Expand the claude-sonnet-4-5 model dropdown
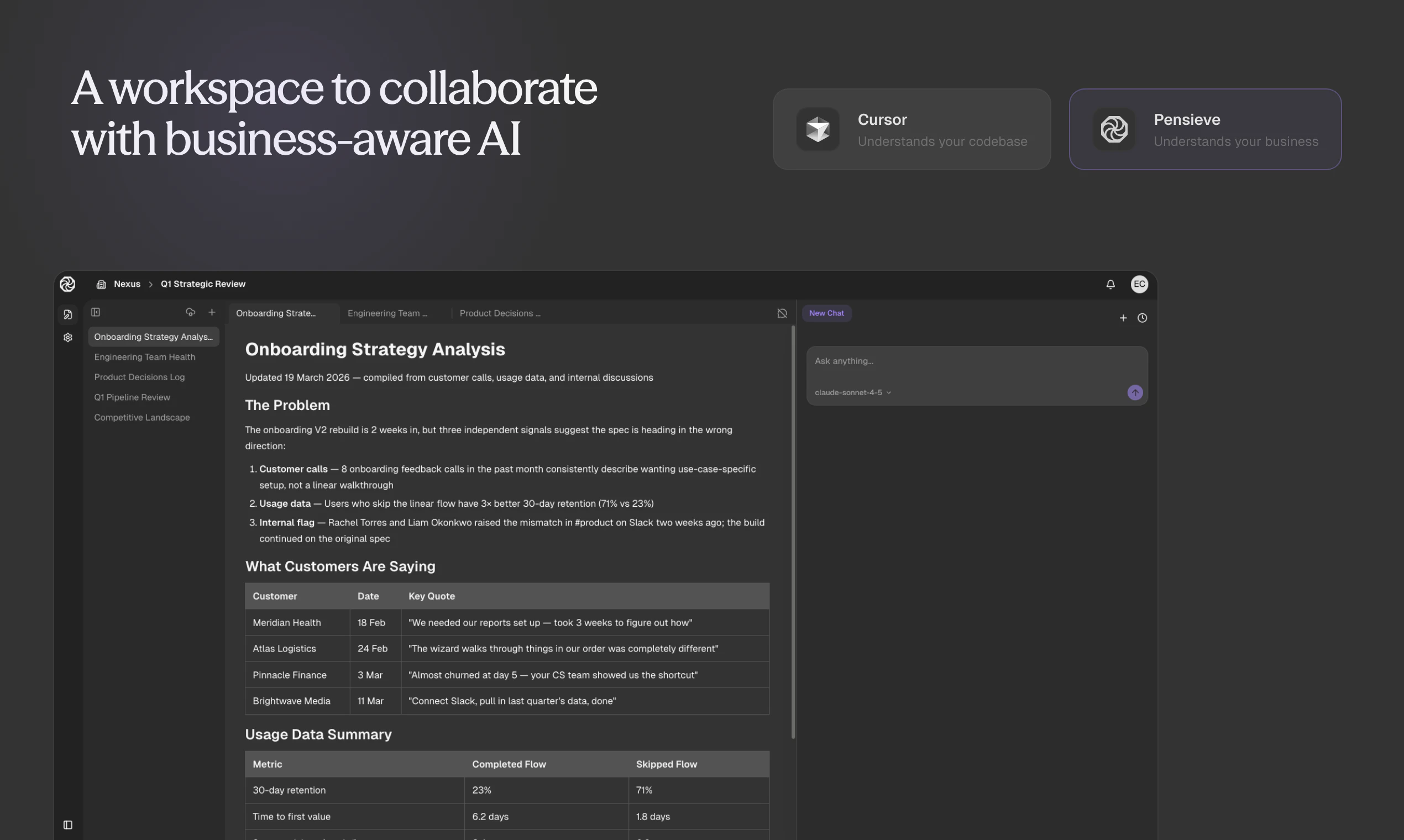1404x840 pixels. [852, 393]
